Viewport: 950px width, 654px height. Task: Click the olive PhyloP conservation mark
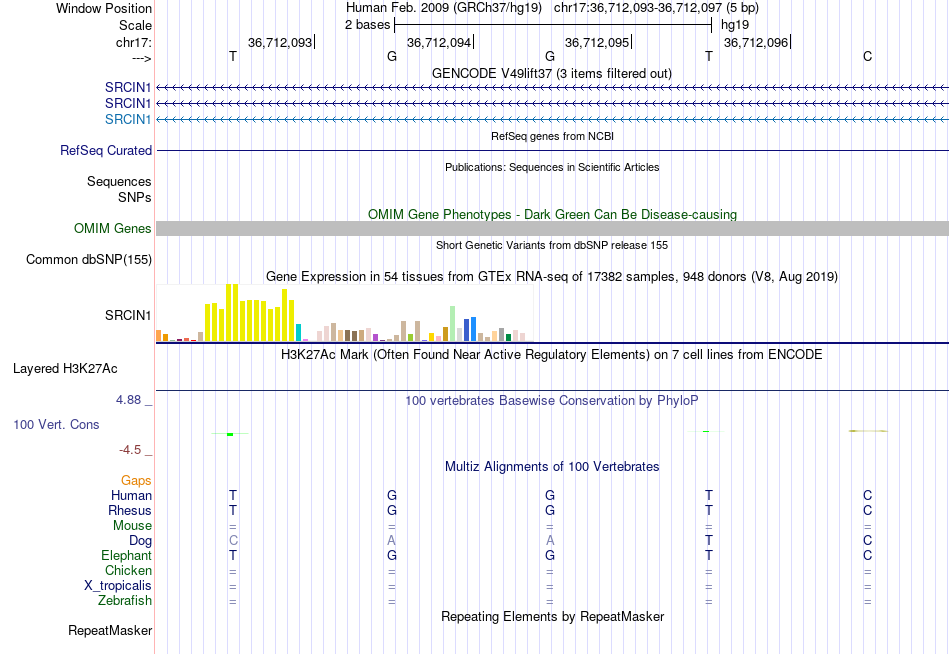868,431
